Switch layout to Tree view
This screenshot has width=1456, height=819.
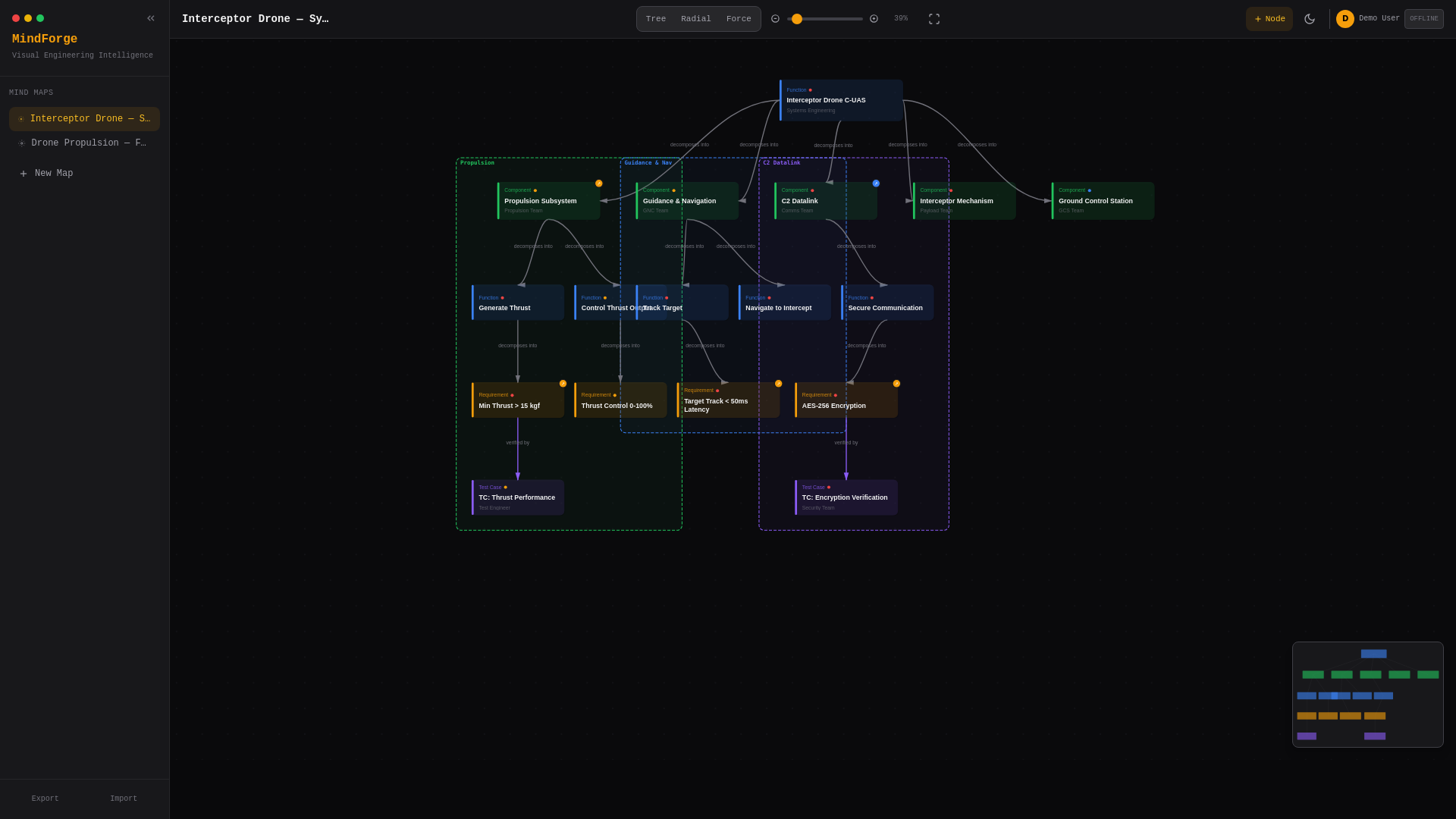pyautogui.click(x=656, y=19)
